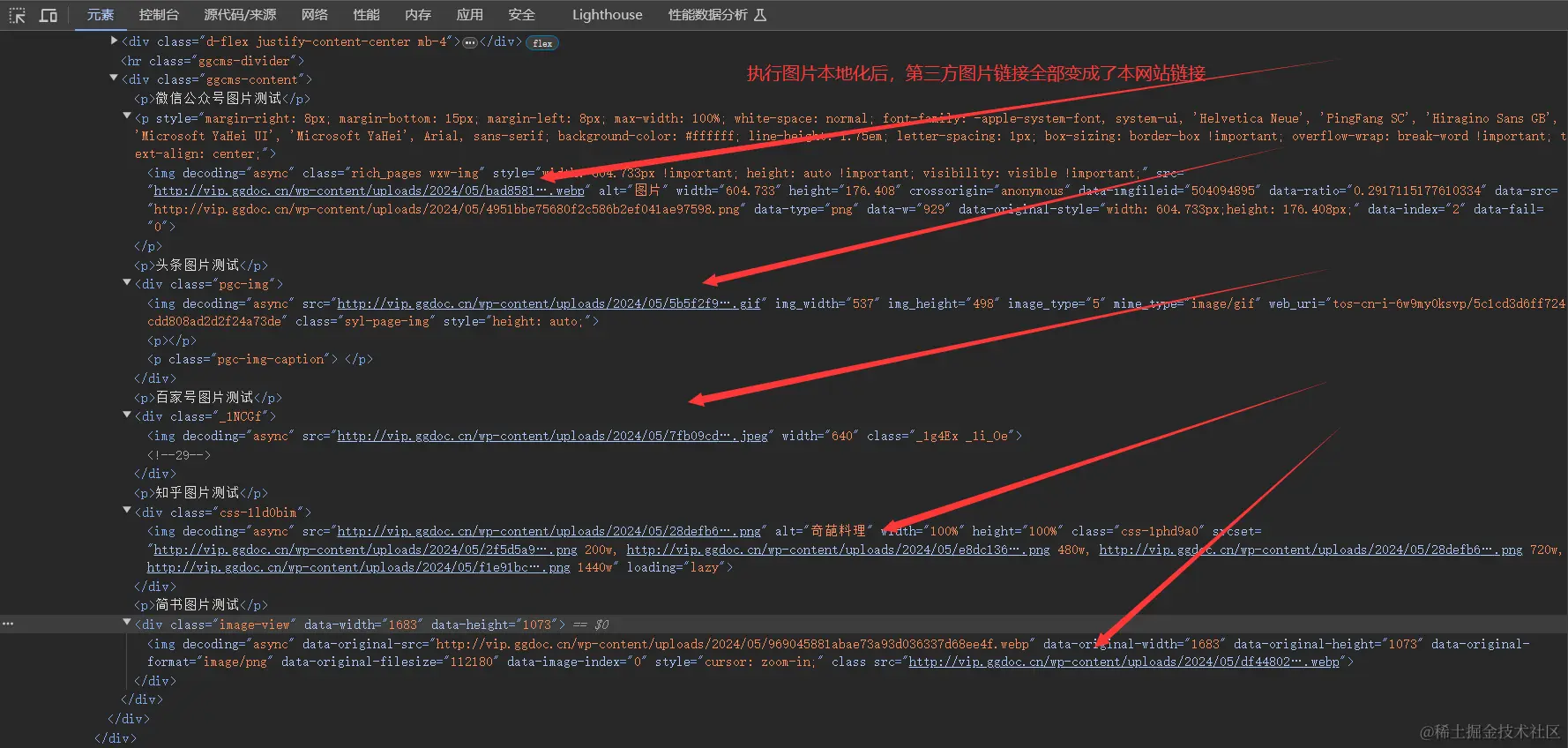Viewport: 1568px width, 748px height.
Task: Switch to the 网络 tab
Action: (x=314, y=15)
